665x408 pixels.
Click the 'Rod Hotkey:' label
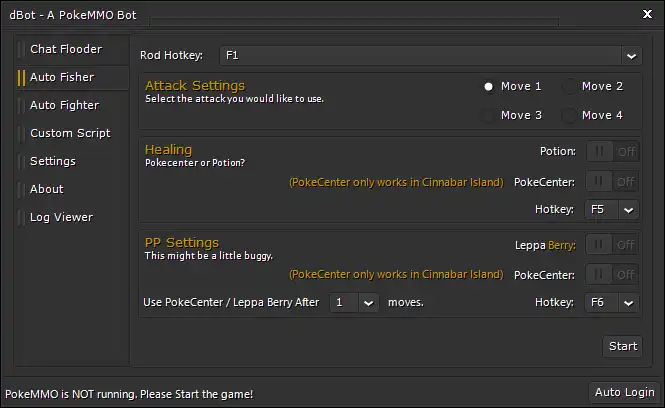(171, 56)
